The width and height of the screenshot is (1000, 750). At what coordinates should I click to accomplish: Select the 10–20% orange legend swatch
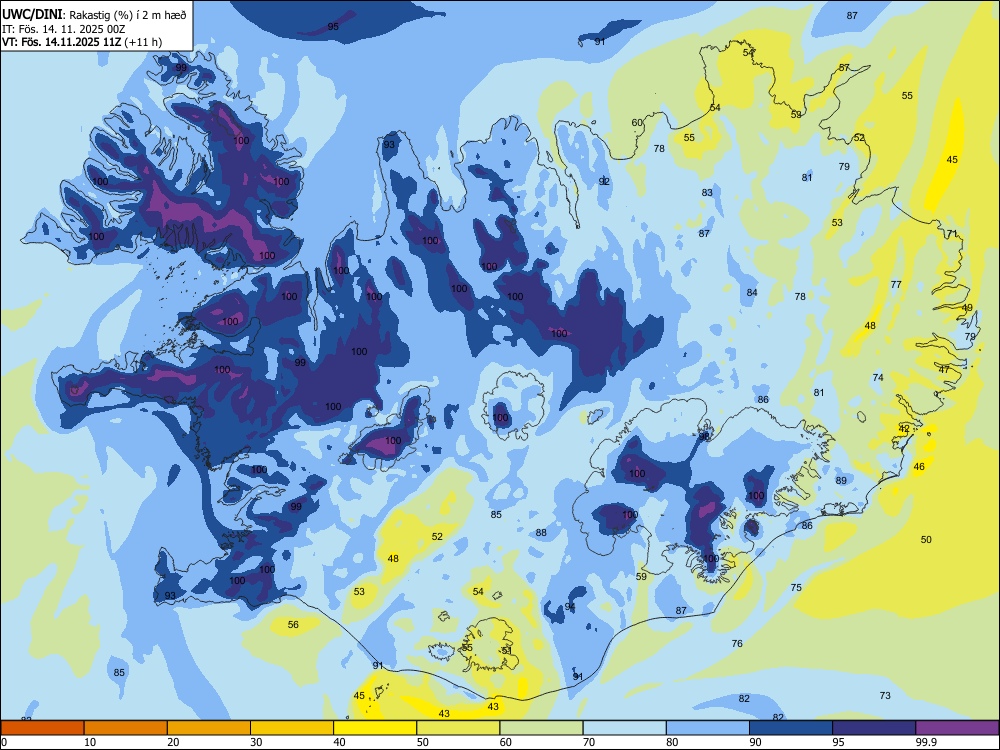coord(126,728)
